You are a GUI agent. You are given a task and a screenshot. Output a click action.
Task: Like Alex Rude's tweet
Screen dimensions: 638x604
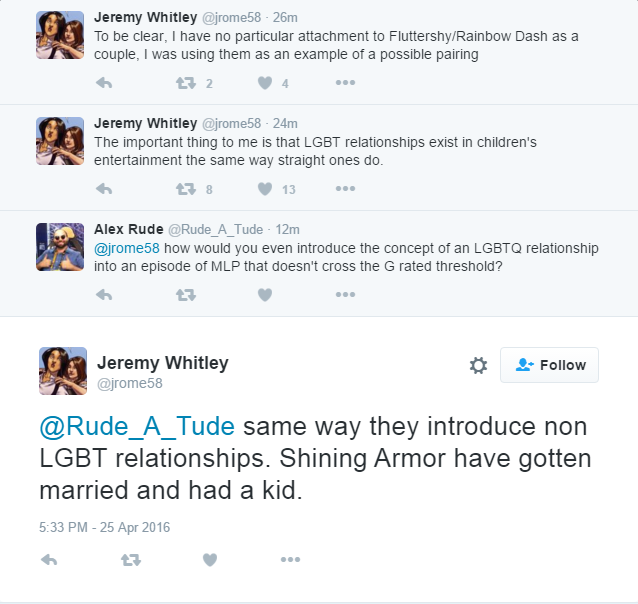tap(265, 294)
